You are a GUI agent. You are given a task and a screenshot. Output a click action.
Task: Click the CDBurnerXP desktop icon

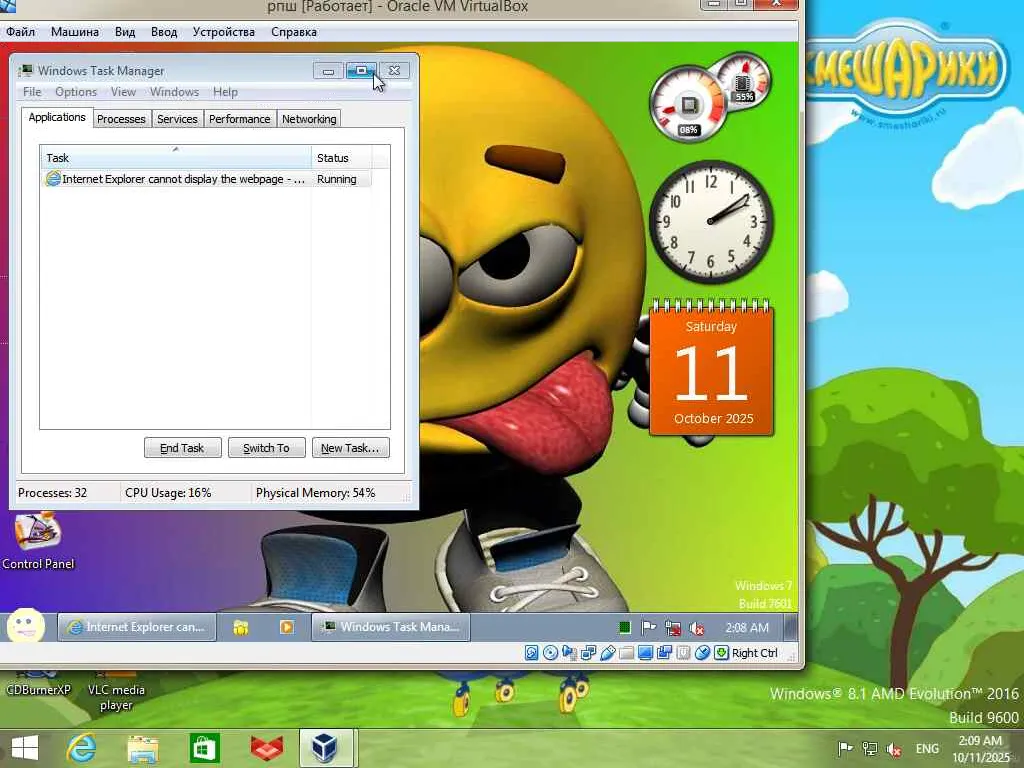coord(38,683)
